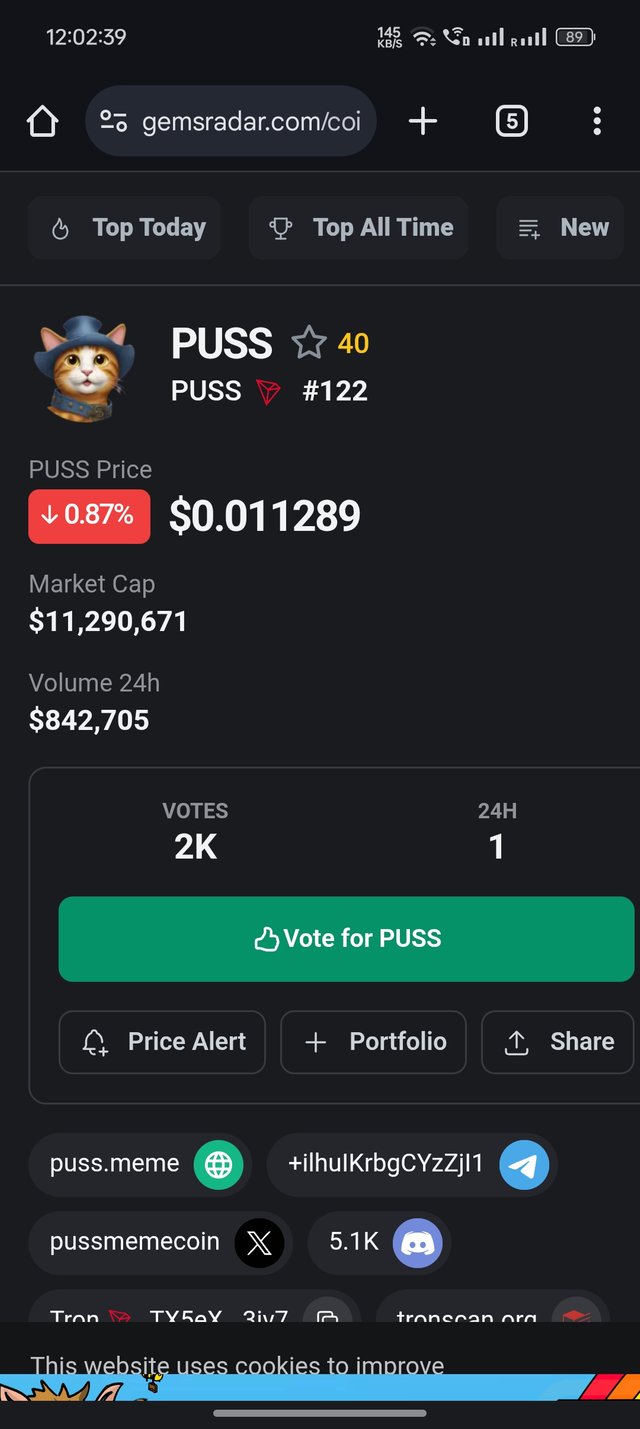Add PUSS to Portfolio

[x=373, y=1042]
